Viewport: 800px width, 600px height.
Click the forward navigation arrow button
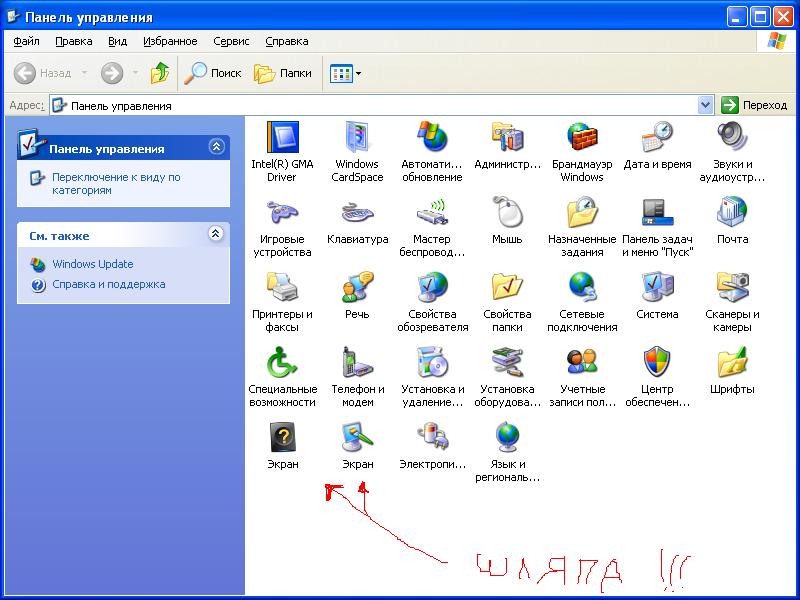(x=112, y=73)
